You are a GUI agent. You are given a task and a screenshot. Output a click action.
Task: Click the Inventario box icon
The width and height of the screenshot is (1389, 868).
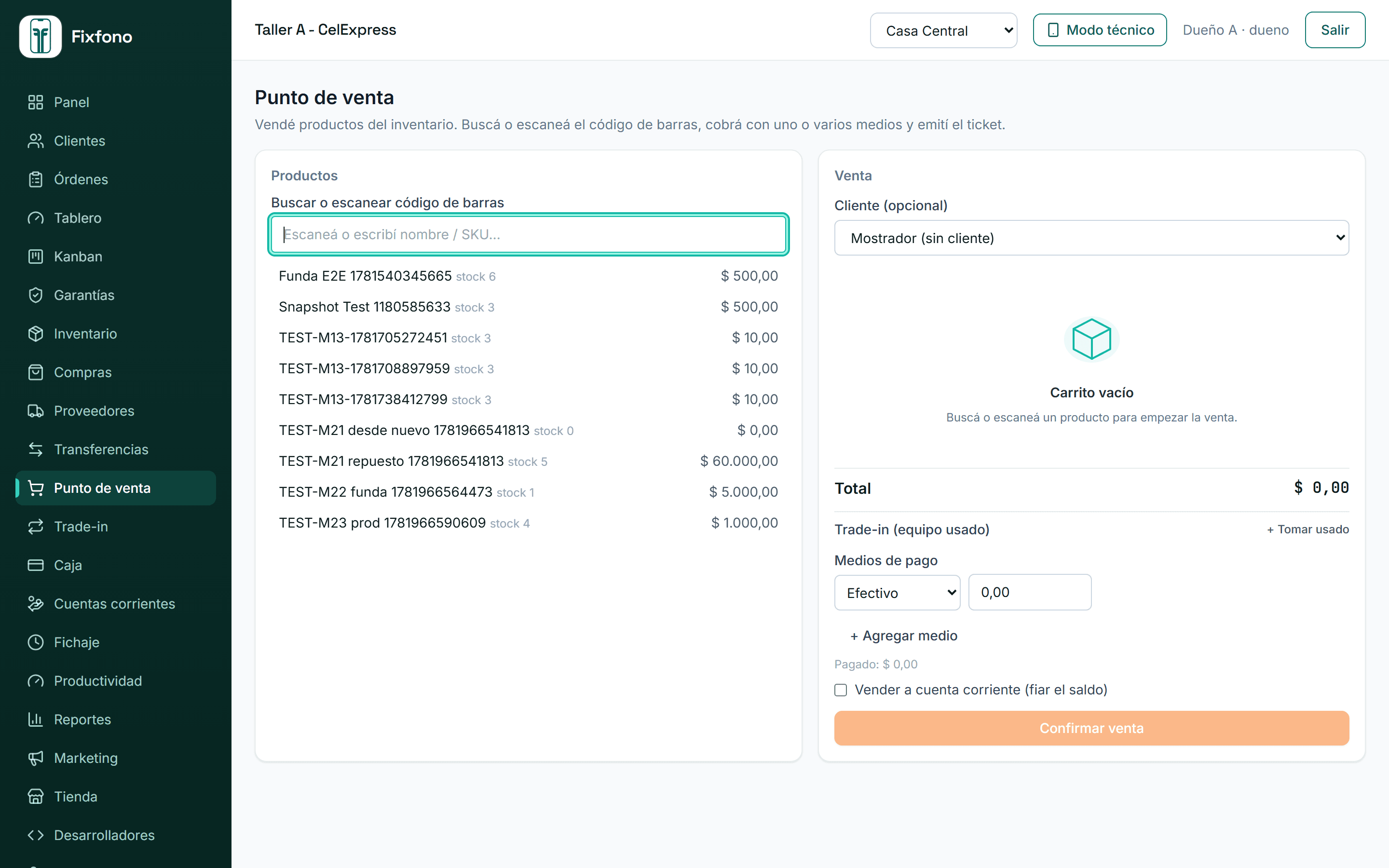point(36,334)
